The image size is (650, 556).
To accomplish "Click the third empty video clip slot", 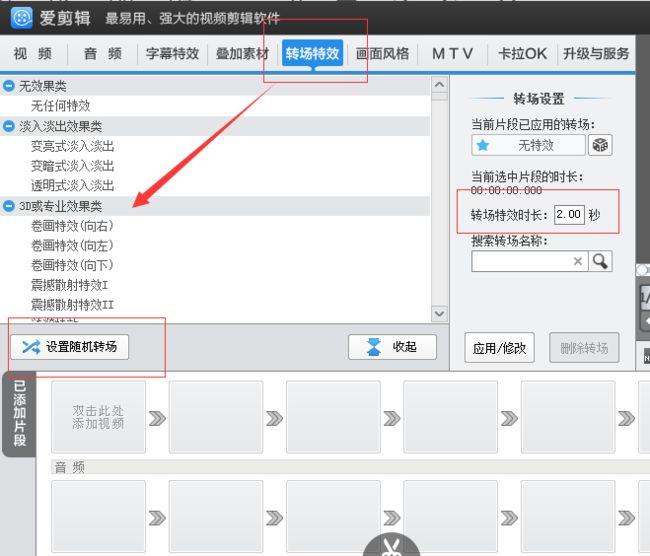I will pos(333,417).
